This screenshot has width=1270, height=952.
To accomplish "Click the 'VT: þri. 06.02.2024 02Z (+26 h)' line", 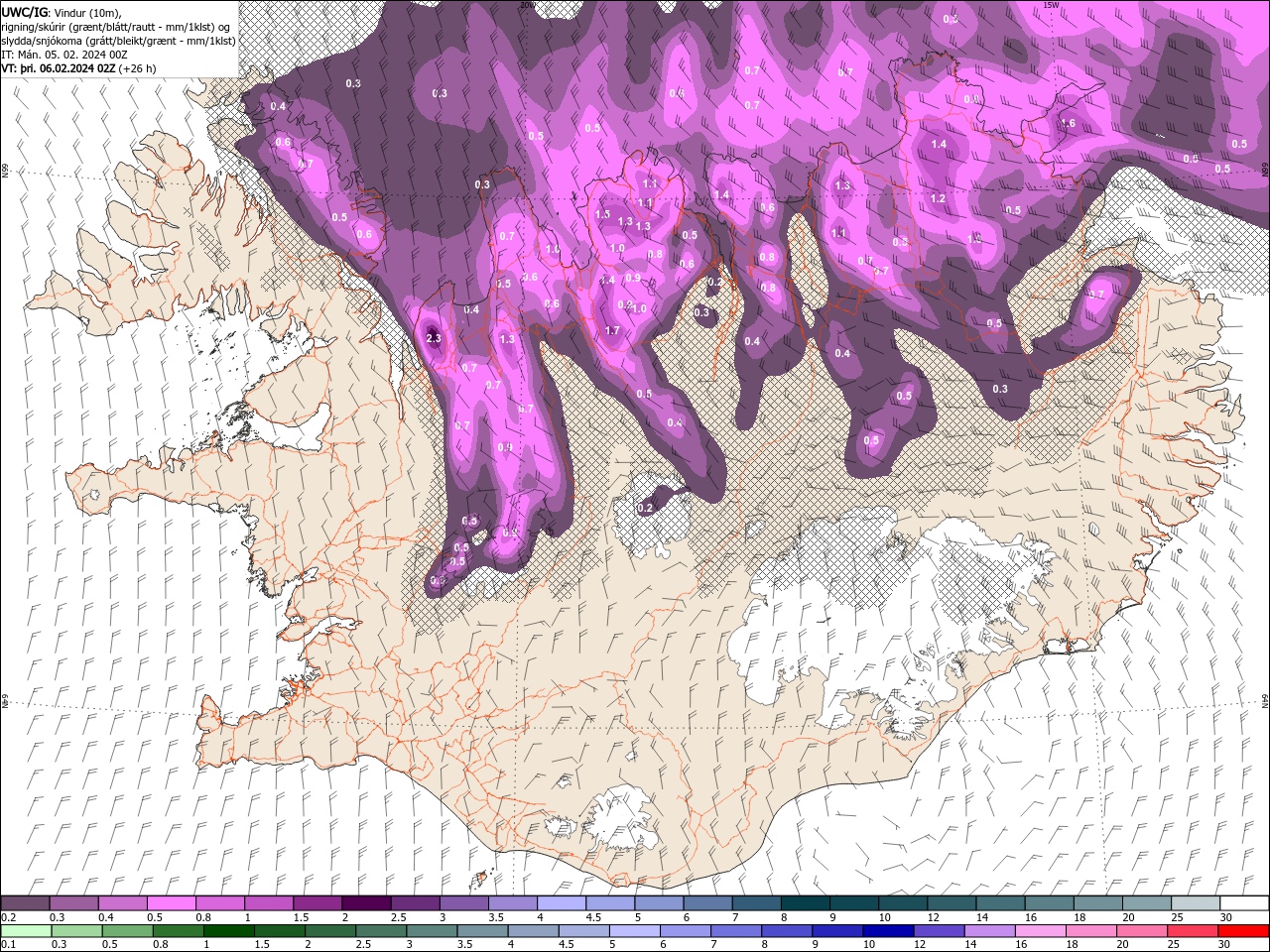I will coord(79,68).
